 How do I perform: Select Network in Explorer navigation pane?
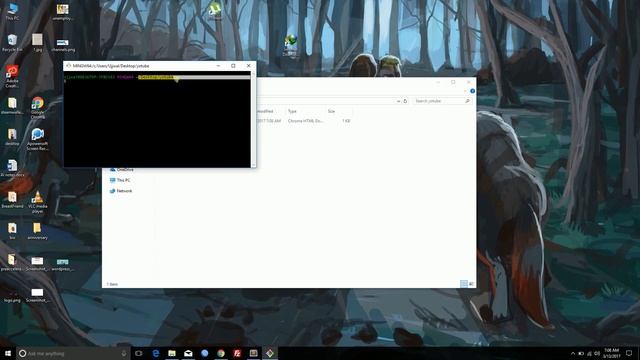[121, 191]
